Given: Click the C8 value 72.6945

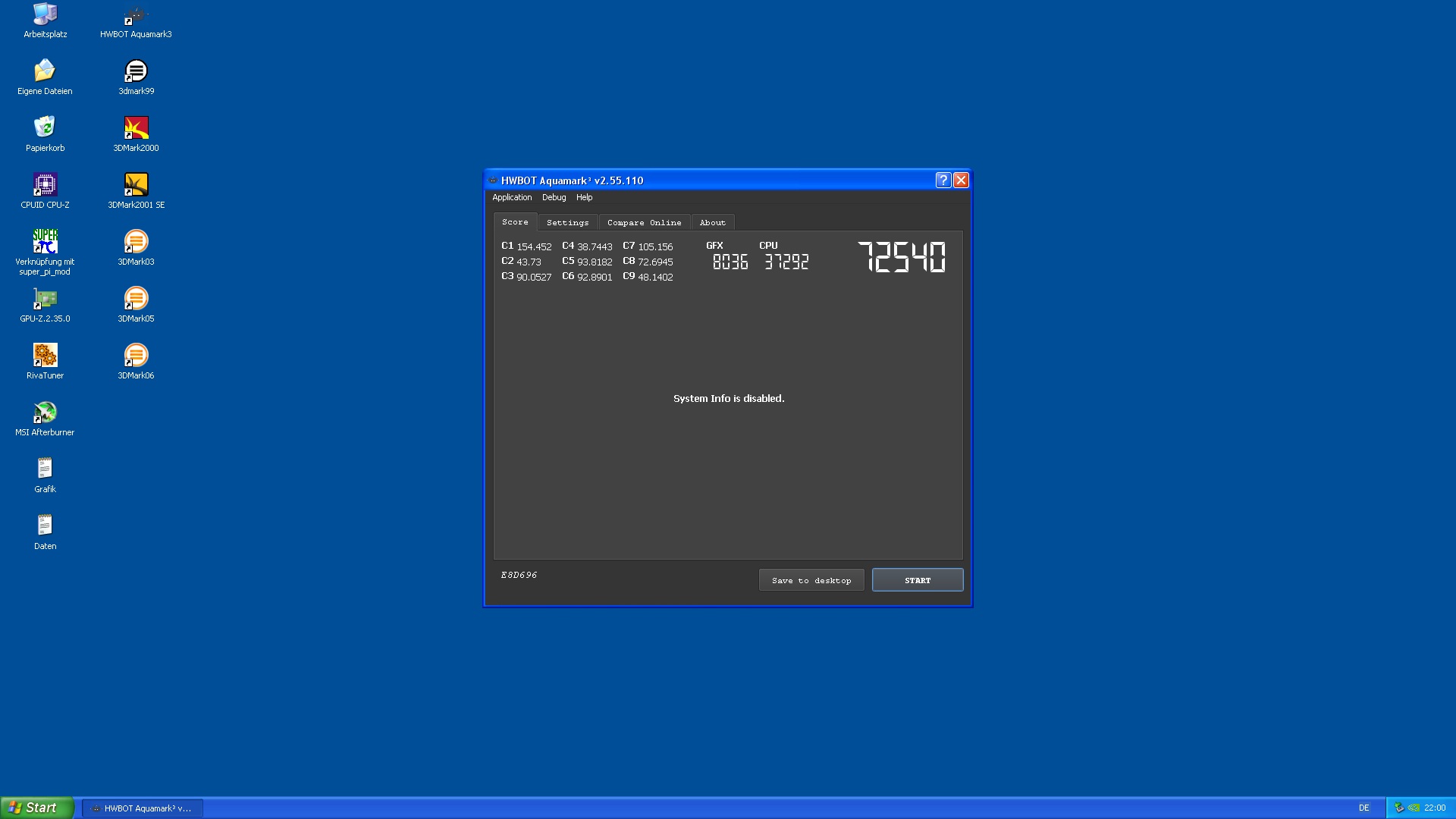Looking at the screenshot, I should point(655,262).
